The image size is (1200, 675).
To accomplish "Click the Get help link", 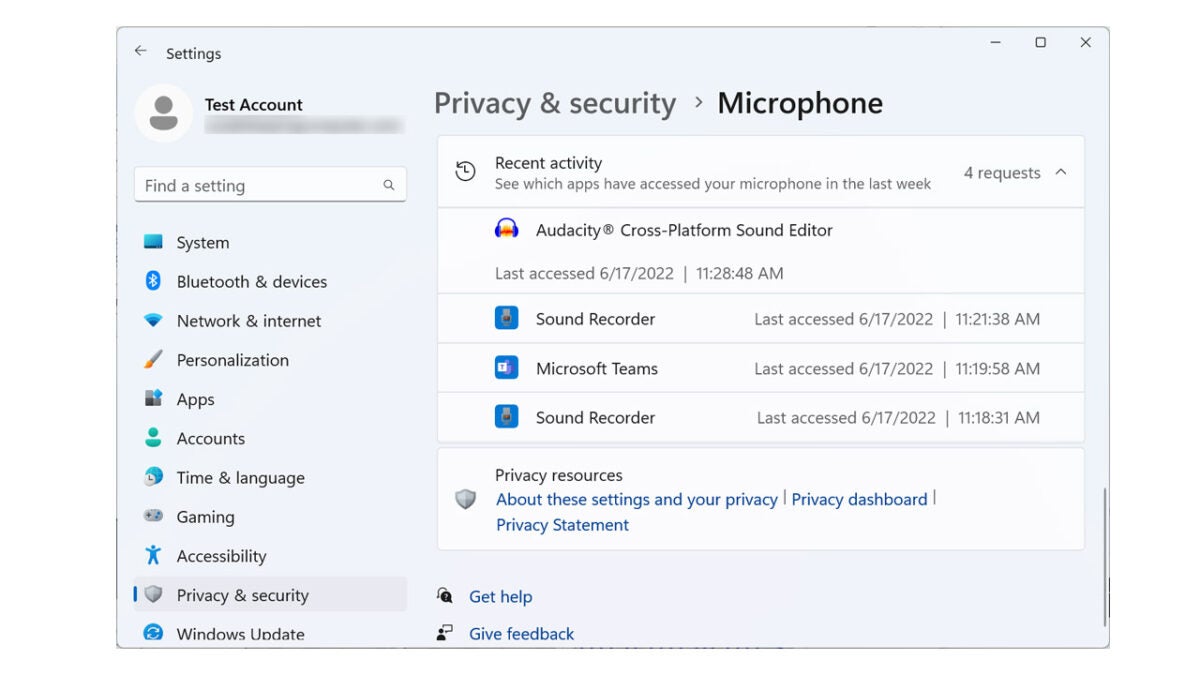I will (x=500, y=596).
